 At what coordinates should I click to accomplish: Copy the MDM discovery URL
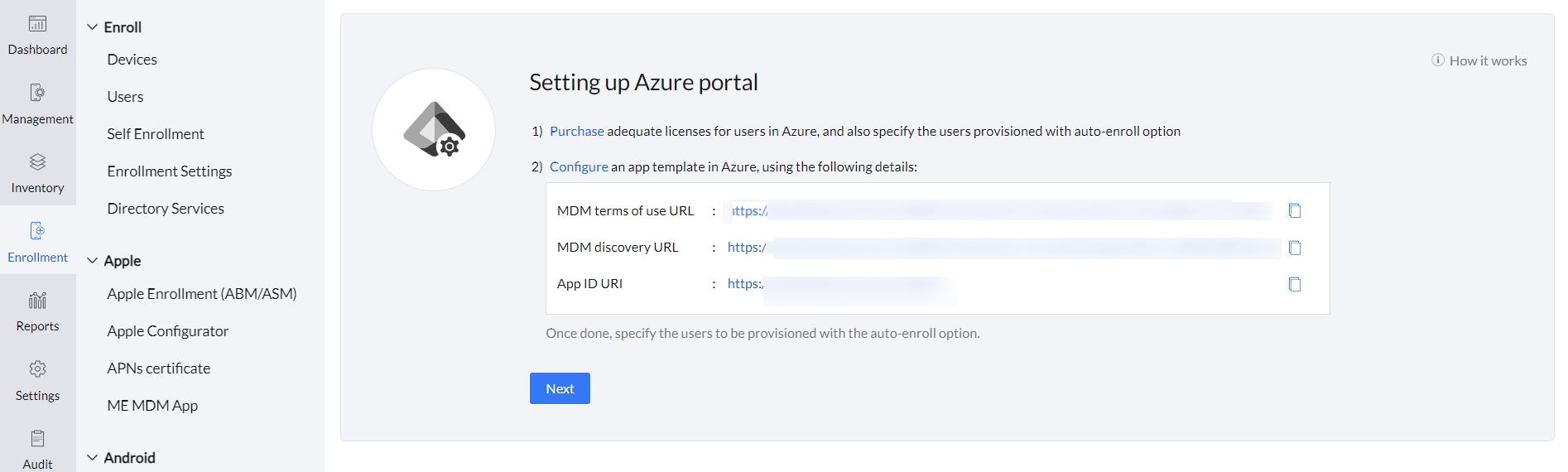click(1295, 248)
